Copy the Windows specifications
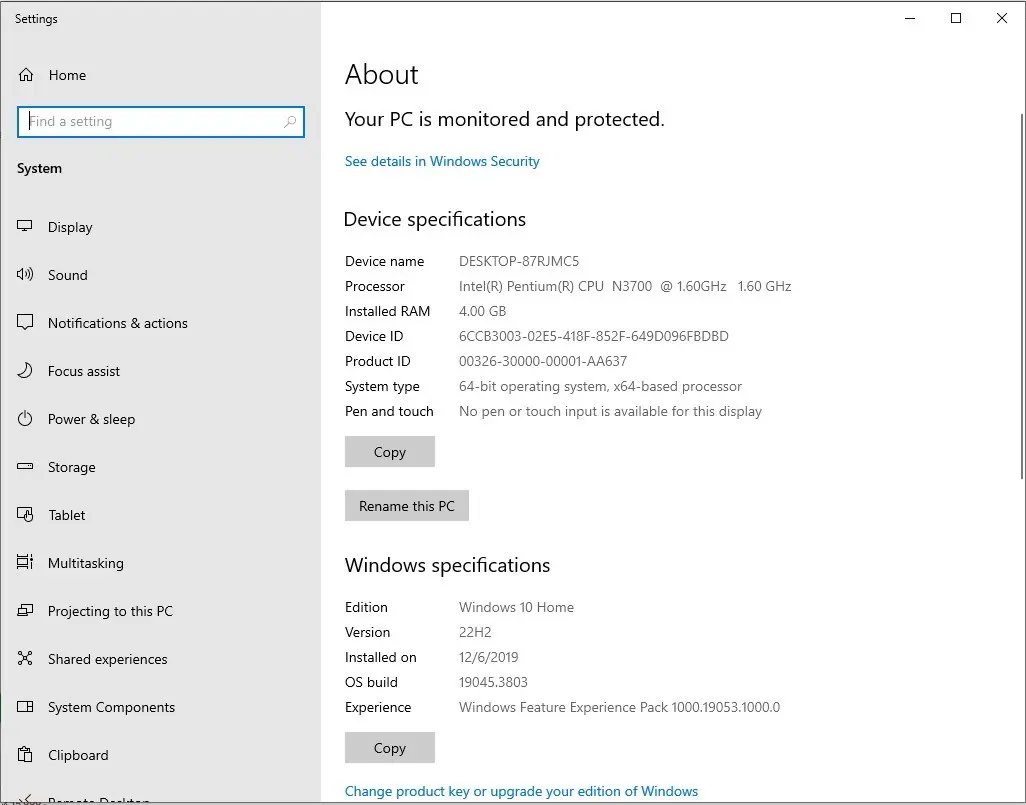 tap(389, 747)
